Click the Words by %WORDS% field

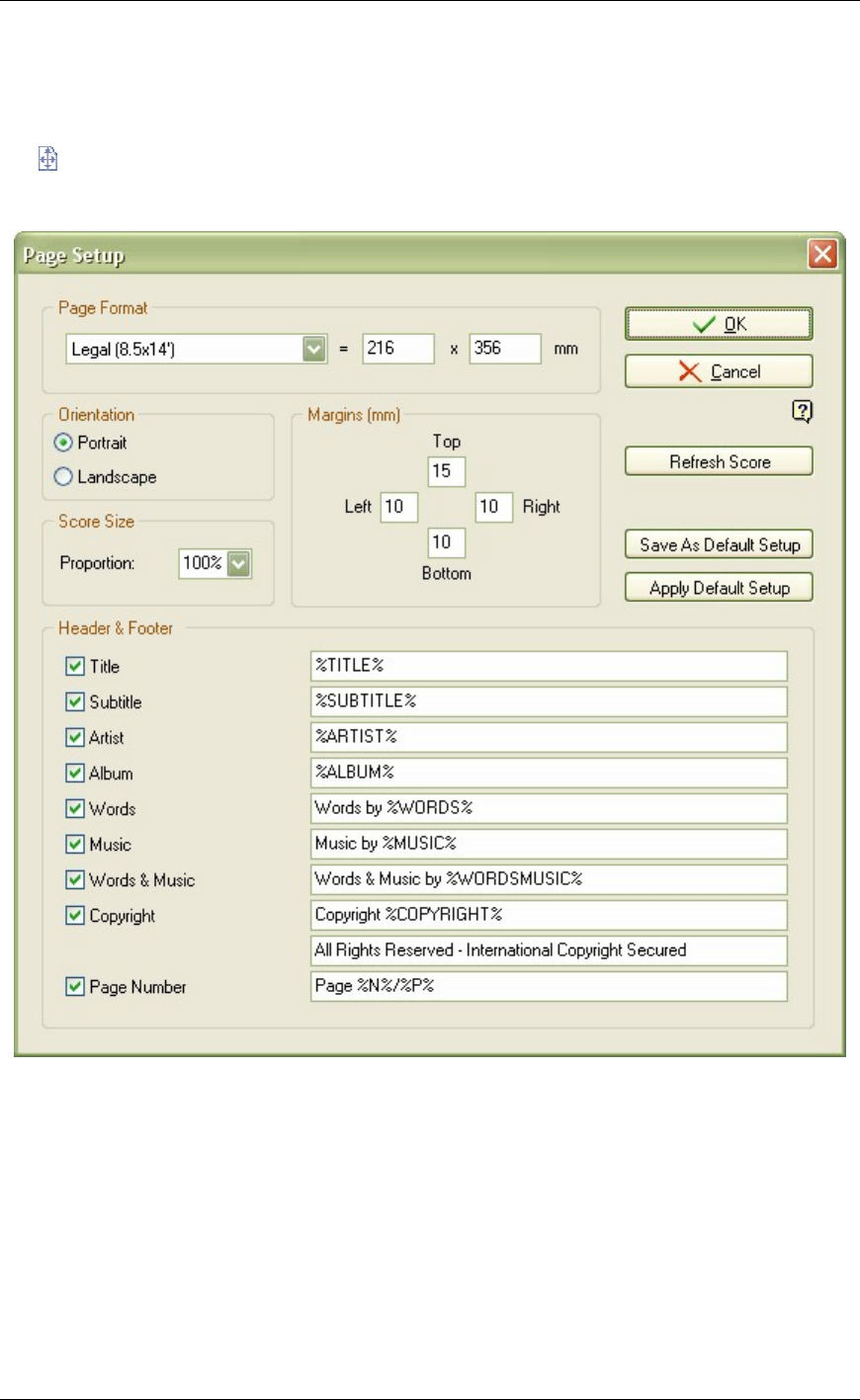[549, 808]
